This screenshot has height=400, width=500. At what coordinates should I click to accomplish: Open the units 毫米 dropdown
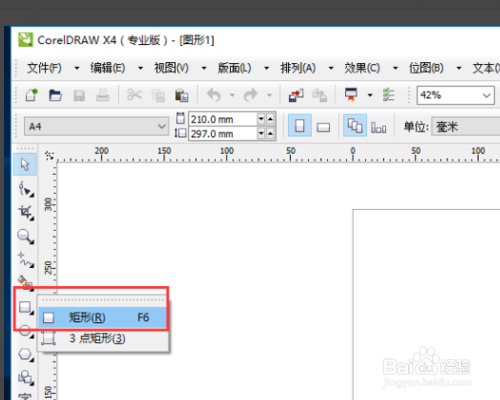466,126
